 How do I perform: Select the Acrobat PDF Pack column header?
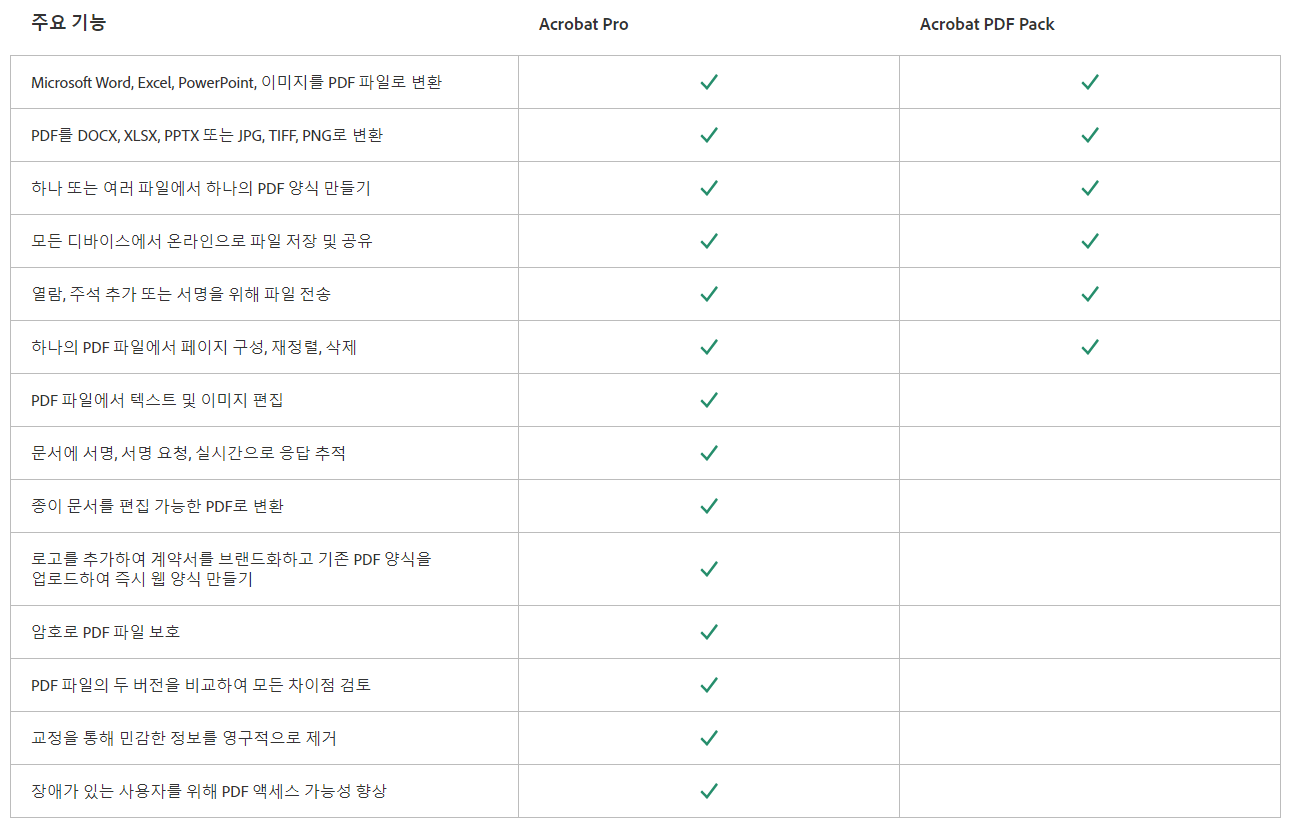987,24
